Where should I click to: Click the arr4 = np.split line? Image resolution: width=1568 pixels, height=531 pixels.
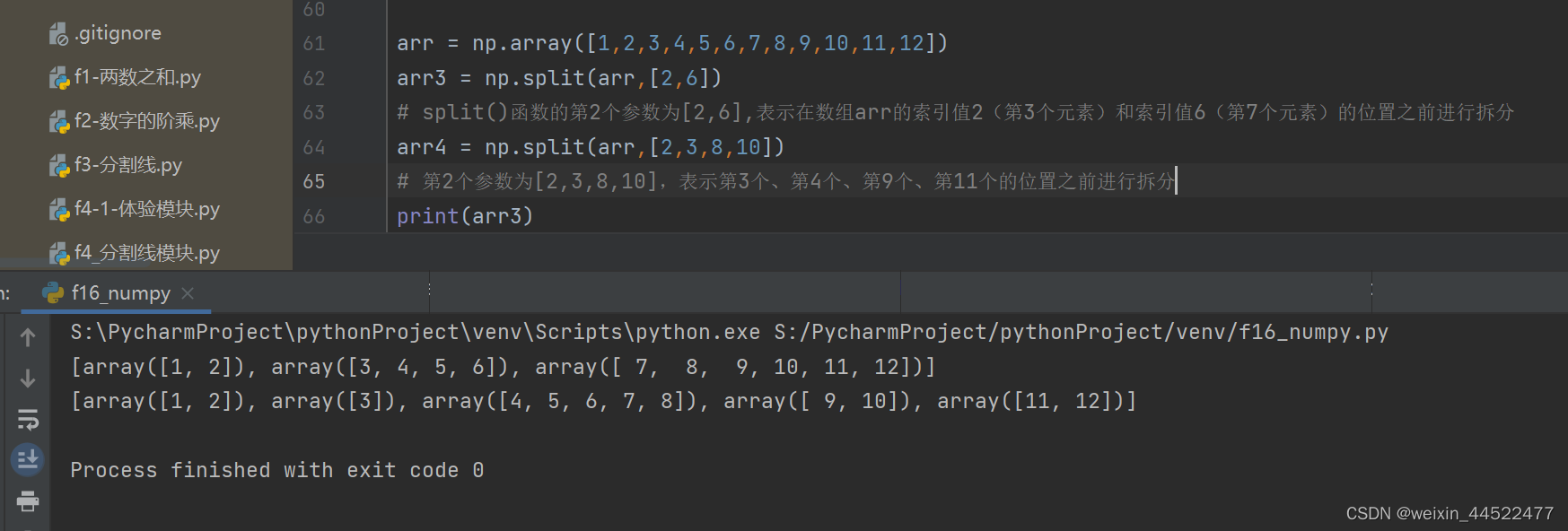(591, 147)
